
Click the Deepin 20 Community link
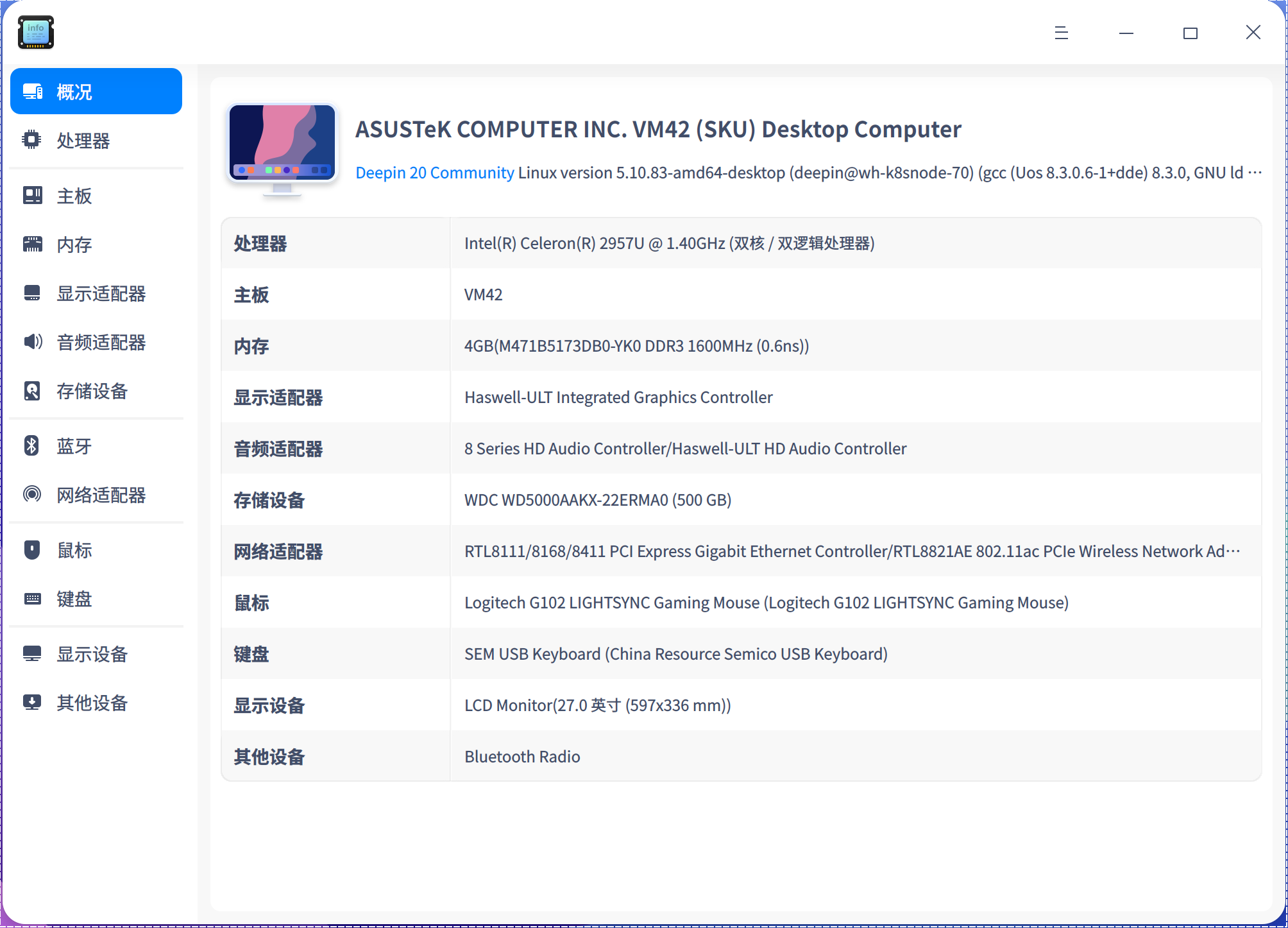tap(435, 172)
